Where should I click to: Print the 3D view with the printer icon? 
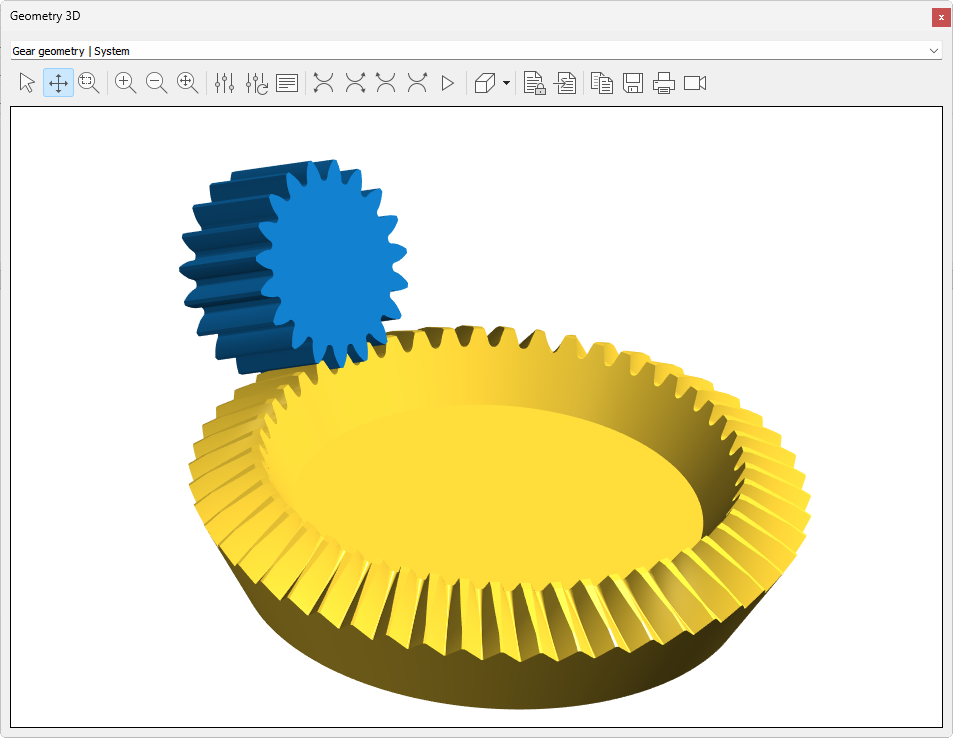point(664,83)
